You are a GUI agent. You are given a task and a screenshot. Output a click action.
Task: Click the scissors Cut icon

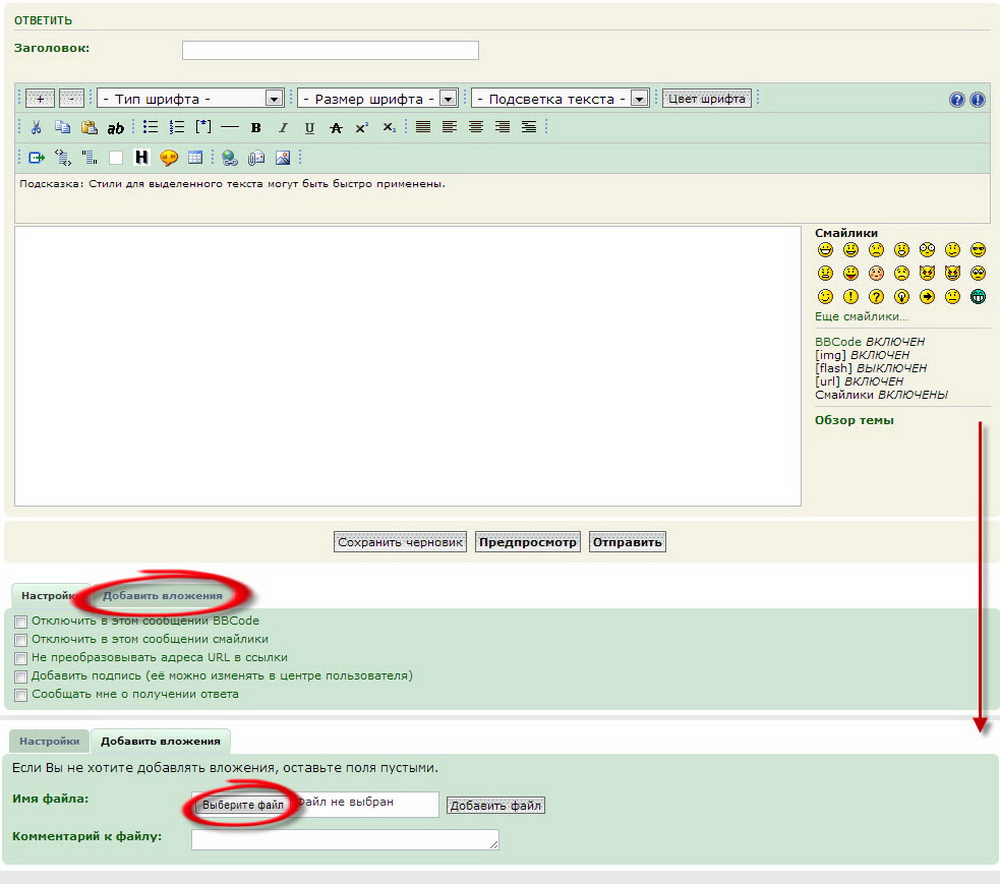[x=36, y=128]
